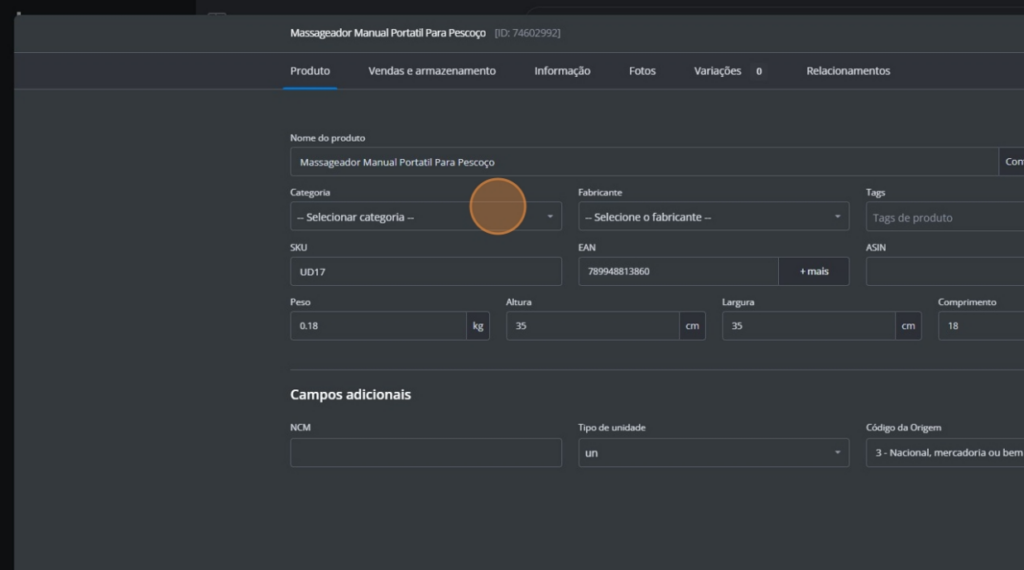Switch to the Produto tab
Image resolution: width=1024 pixels, height=570 pixels.
point(310,71)
